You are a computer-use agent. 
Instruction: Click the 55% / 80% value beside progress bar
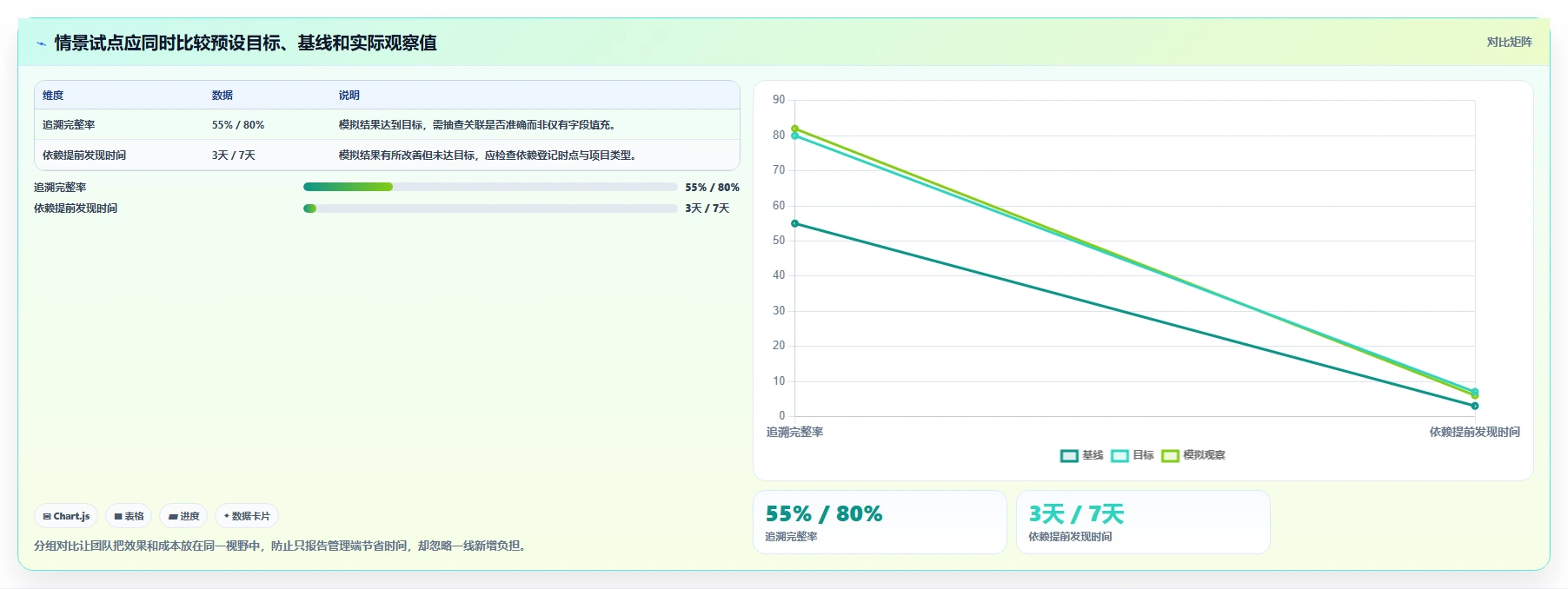point(712,188)
